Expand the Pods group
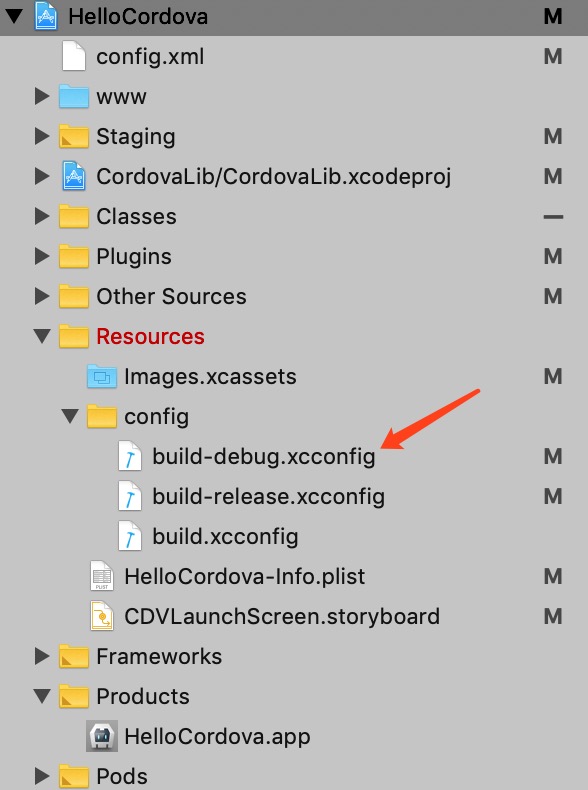 (42, 776)
